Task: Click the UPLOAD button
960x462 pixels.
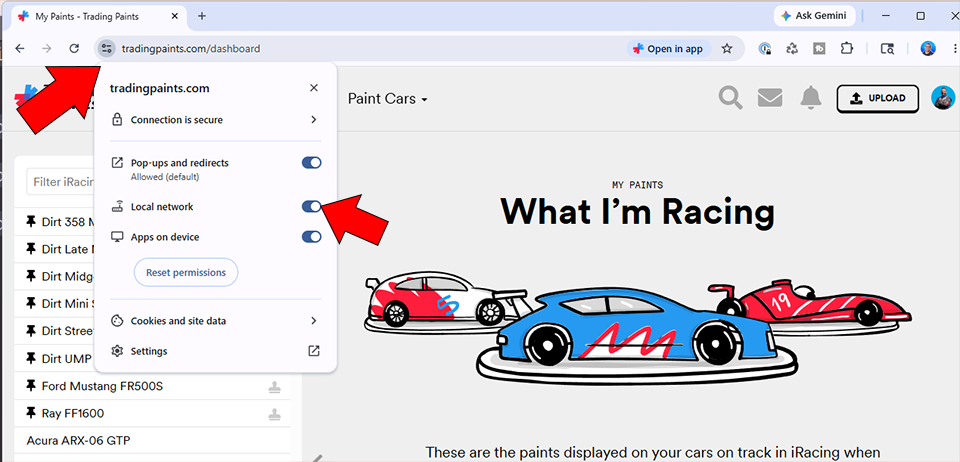Action: click(878, 99)
